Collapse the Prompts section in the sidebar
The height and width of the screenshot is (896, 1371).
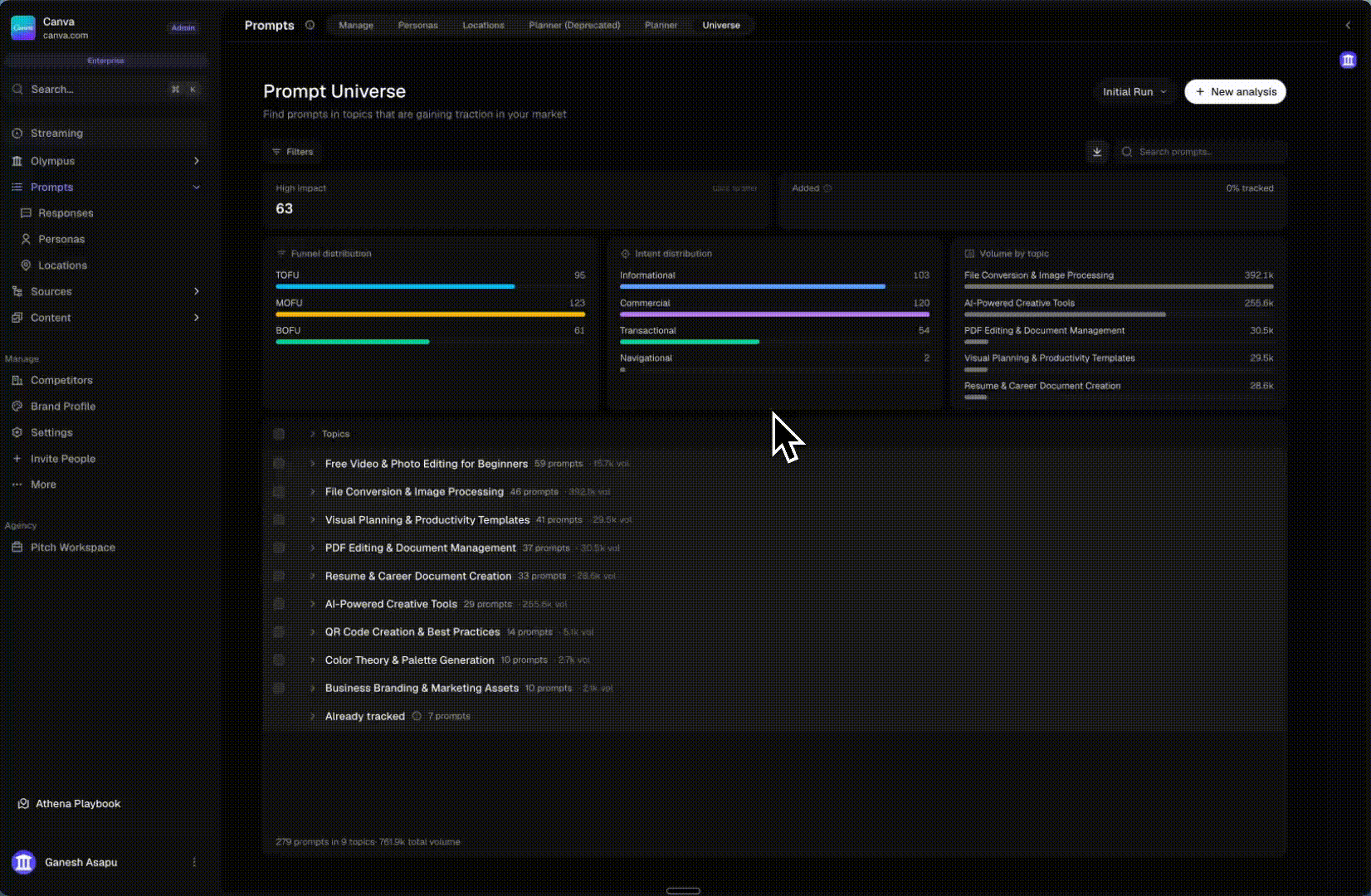tap(197, 187)
